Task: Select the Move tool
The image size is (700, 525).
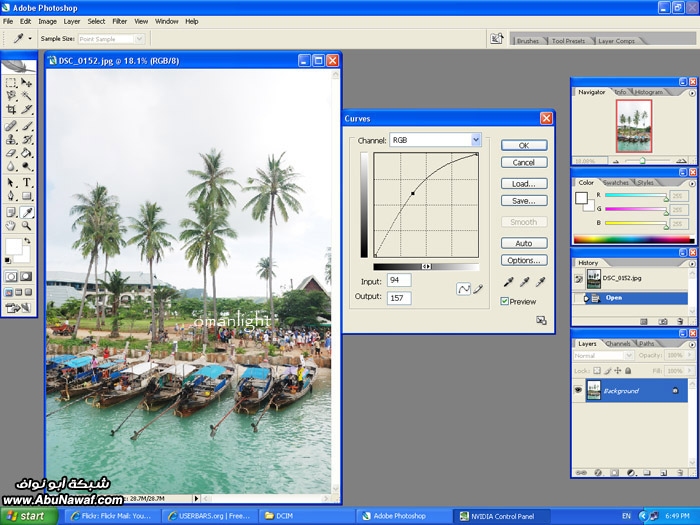Action: tap(27, 82)
